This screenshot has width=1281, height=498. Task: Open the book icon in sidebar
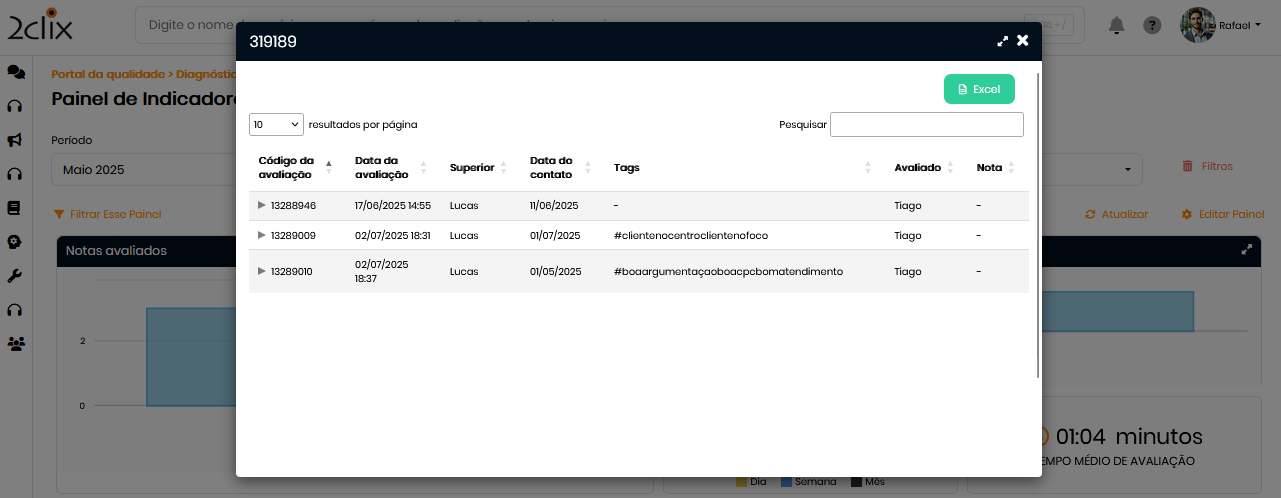click(14, 208)
